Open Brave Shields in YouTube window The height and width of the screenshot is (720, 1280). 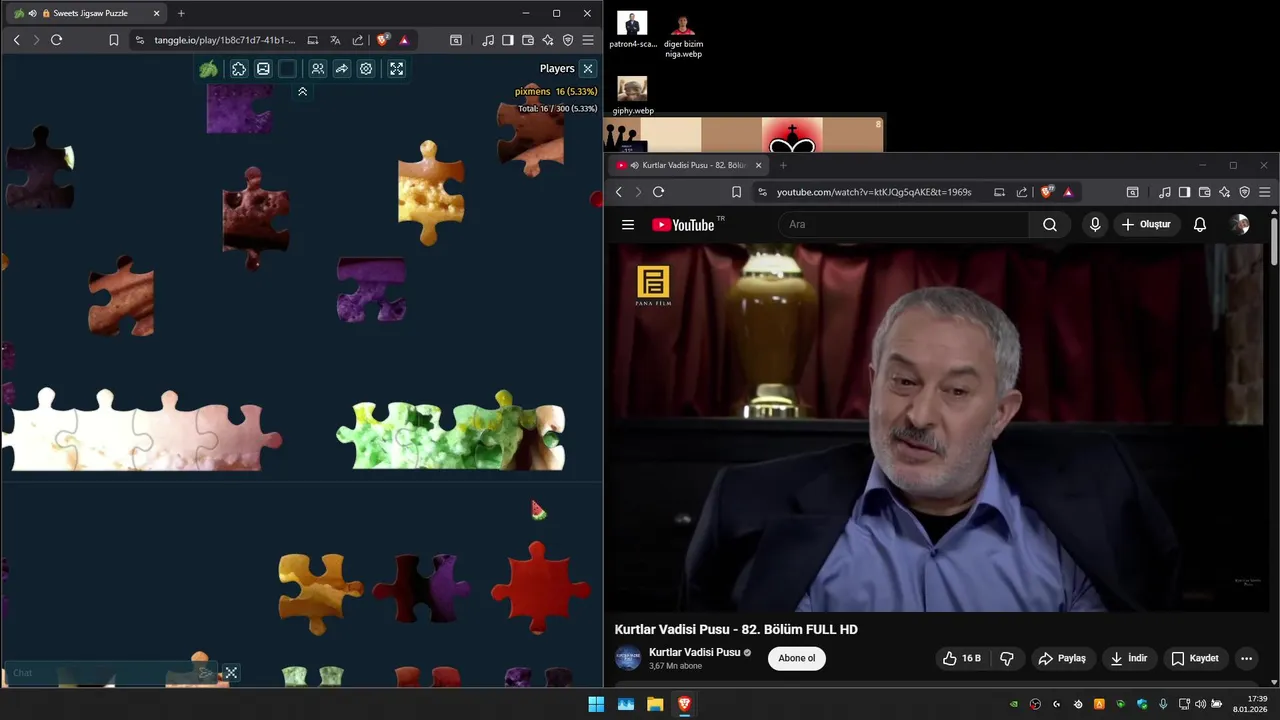tap(1047, 192)
